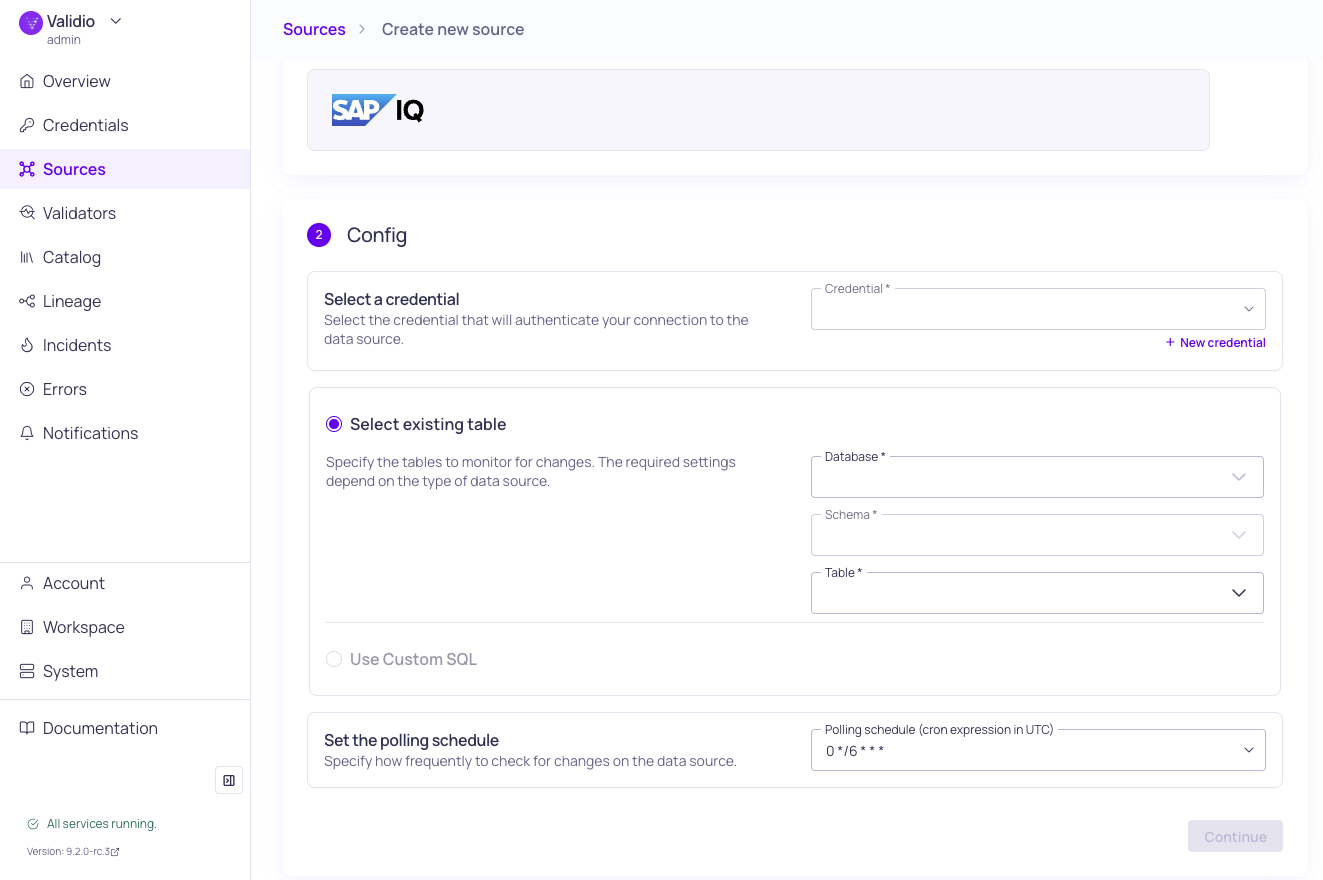Click the 'Config' step heading
The height and width of the screenshot is (880, 1323).
(x=377, y=235)
